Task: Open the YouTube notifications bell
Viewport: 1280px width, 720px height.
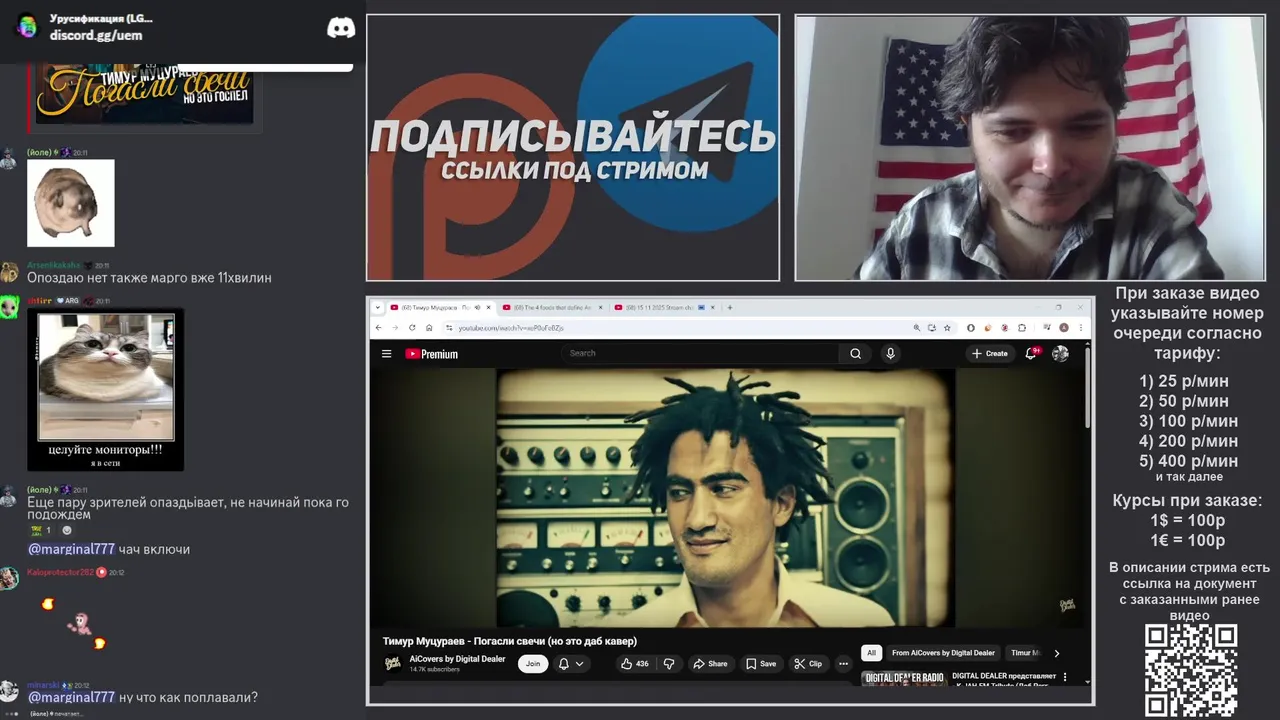Action: point(1031,353)
